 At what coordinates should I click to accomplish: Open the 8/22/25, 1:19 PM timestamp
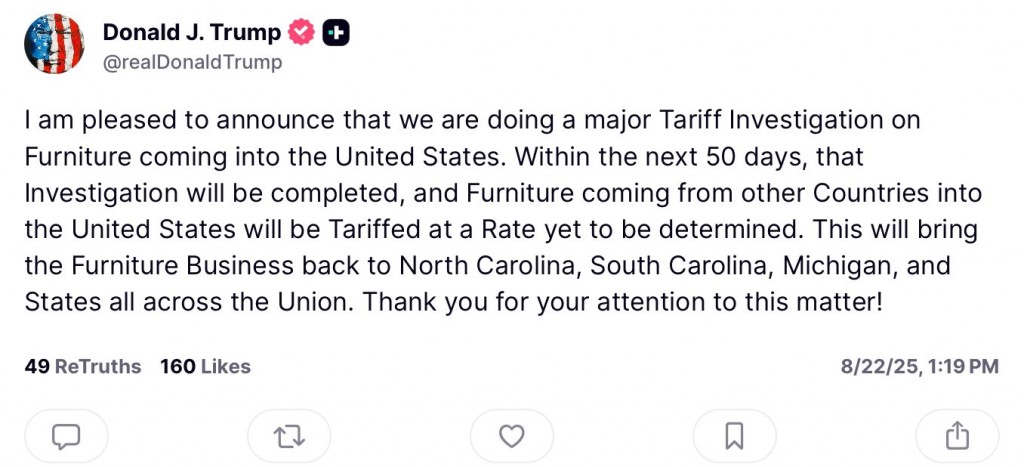[920, 366]
